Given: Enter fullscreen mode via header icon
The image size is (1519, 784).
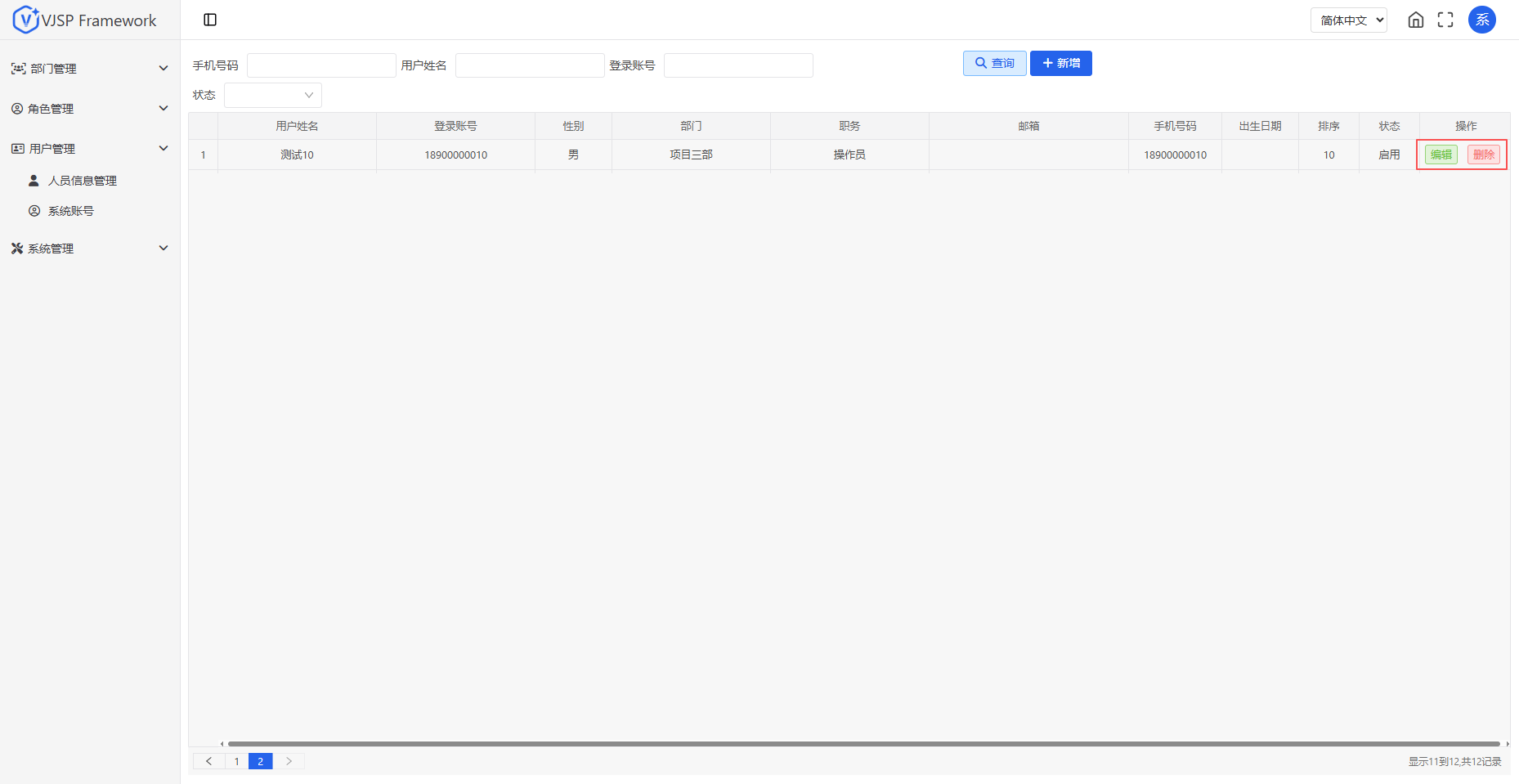Looking at the screenshot, I should [1445, 20].
